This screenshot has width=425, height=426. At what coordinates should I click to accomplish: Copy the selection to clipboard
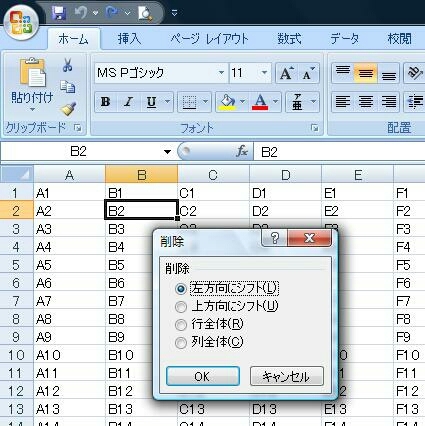click(68, 87)
